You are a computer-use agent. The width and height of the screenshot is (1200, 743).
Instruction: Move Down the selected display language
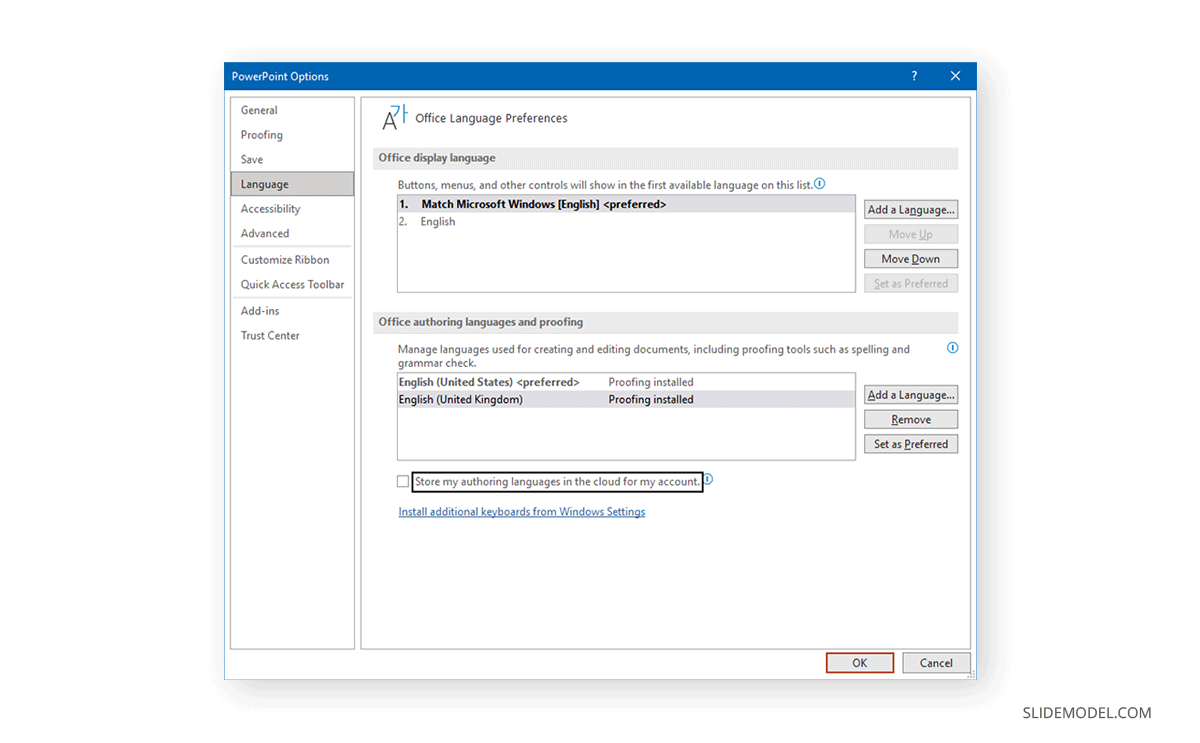[x=910, y=258]
